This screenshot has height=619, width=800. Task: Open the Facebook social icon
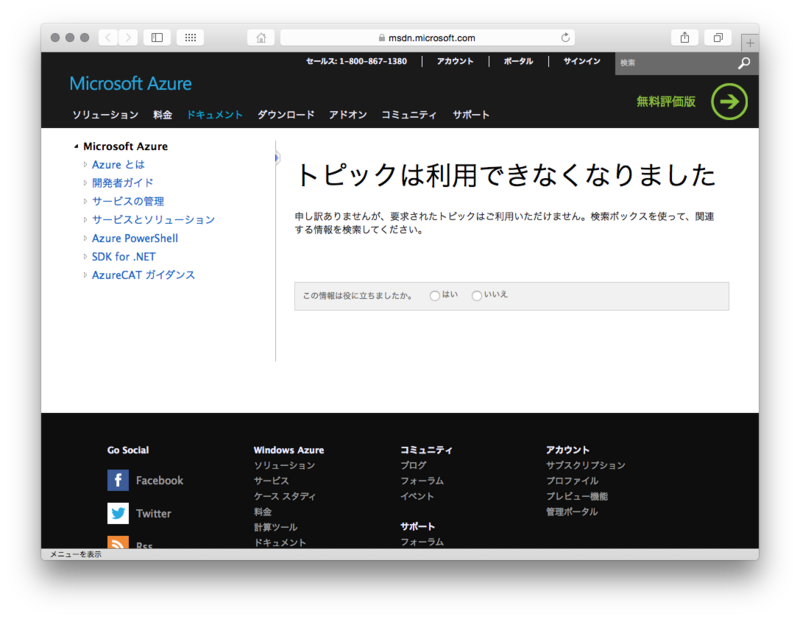pyautogui.click(x=118, y=480)
